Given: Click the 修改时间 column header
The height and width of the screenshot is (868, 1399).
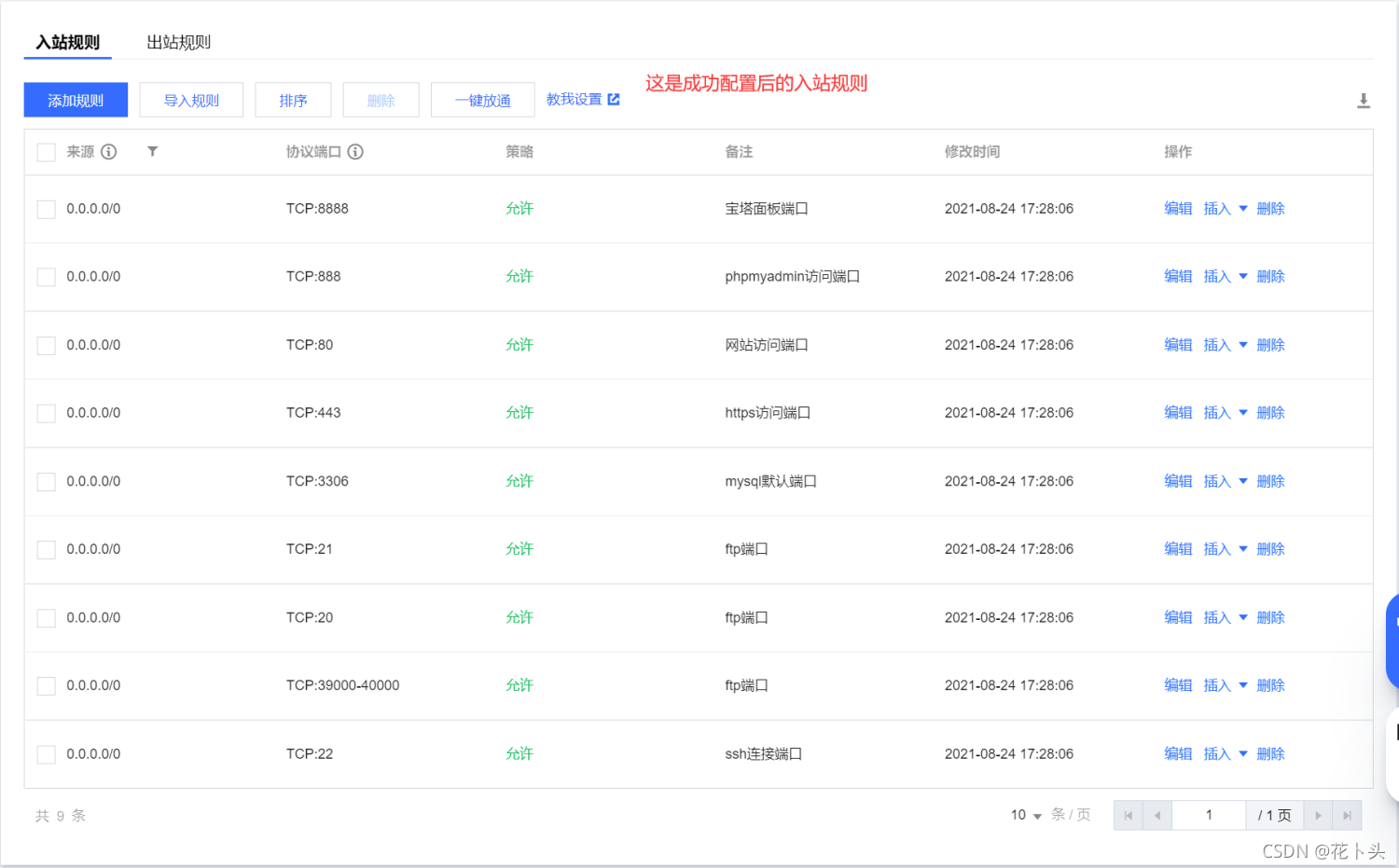Looking at the screenshot, I should pyautogui.click(x=972, y=152).
